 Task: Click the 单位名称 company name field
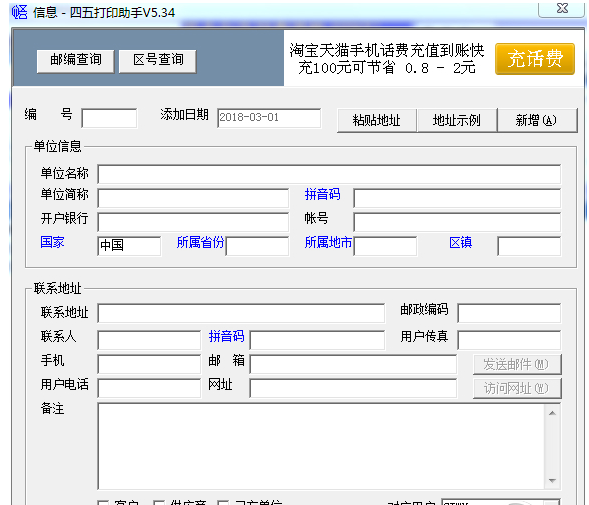tap(329, 174)
